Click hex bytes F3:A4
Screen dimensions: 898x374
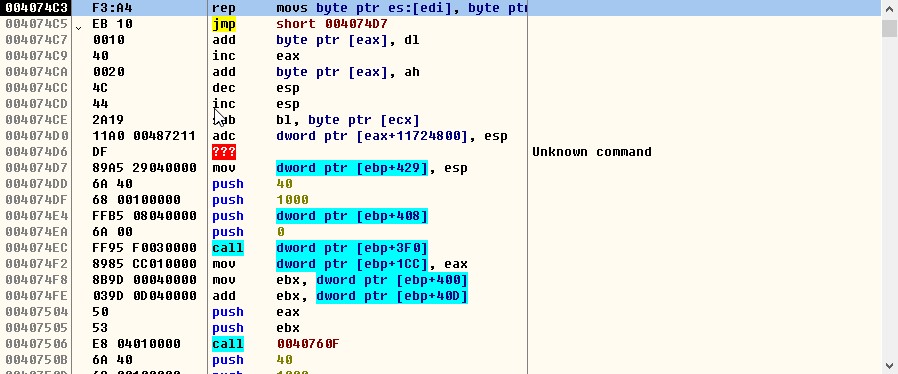pos(112,8)
